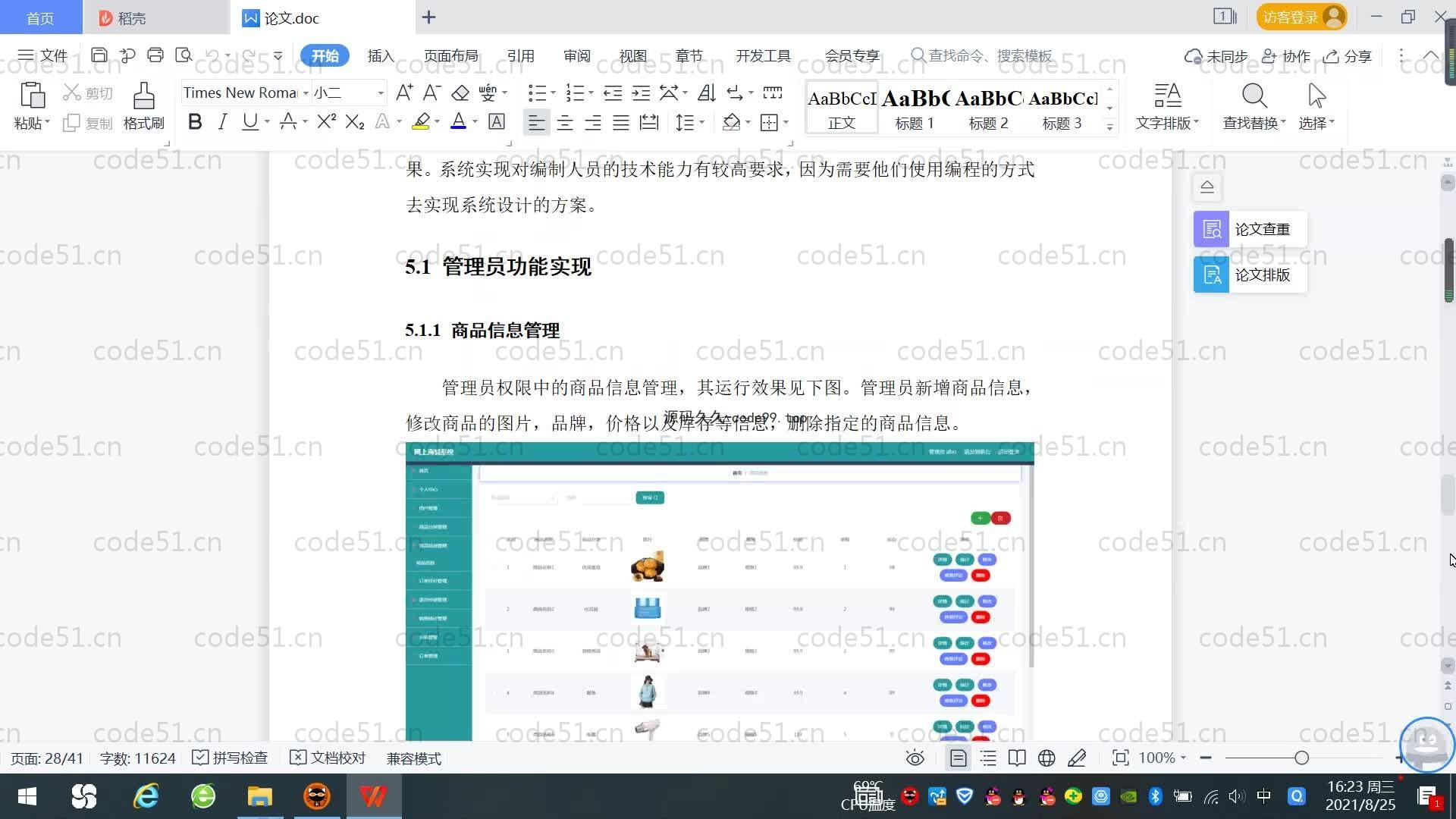The image size is (1456, 819).
Task: Expand the Paste options arrow
Action: click(47, 123)
